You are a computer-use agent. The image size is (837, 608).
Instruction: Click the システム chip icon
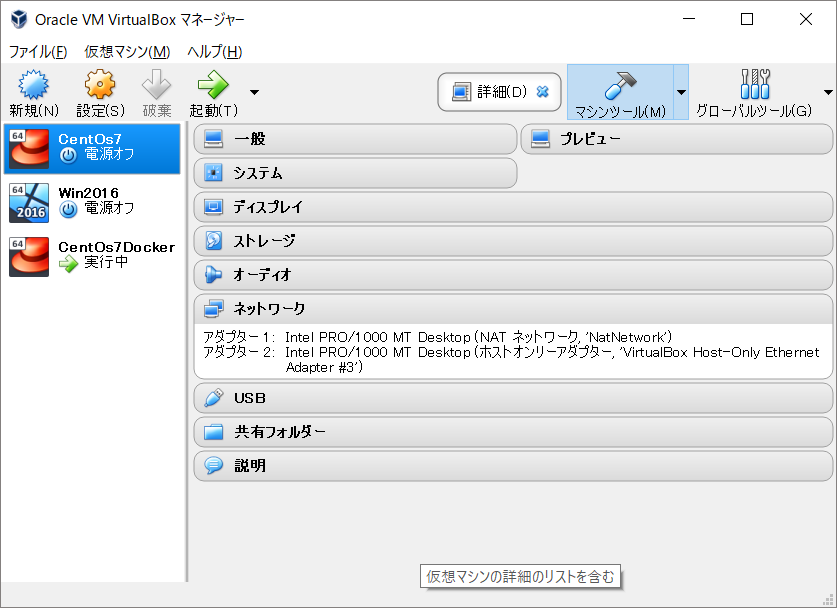(214, 173)
